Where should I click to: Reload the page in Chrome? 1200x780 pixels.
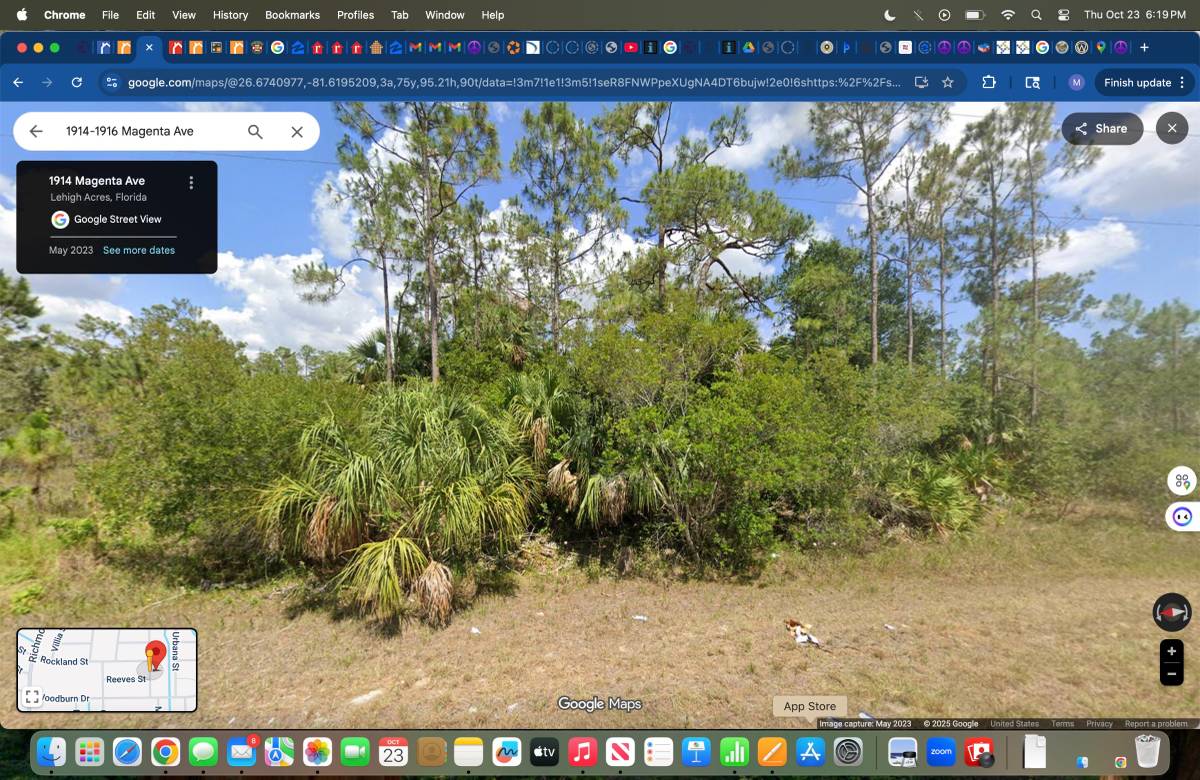(77, 83)
